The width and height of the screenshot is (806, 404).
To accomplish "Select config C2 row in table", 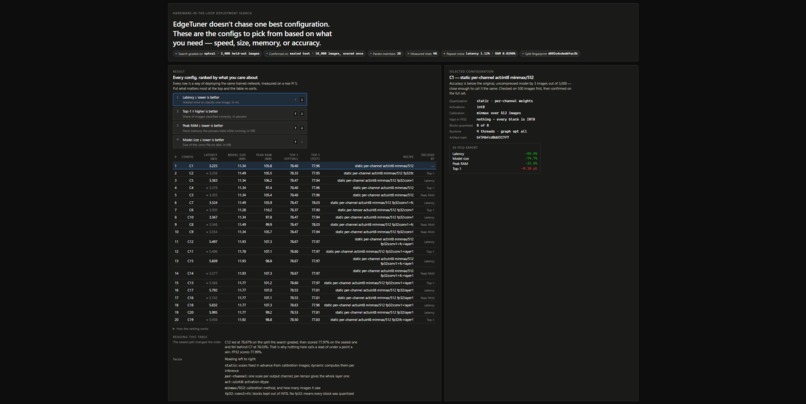I will pos(304,173).
